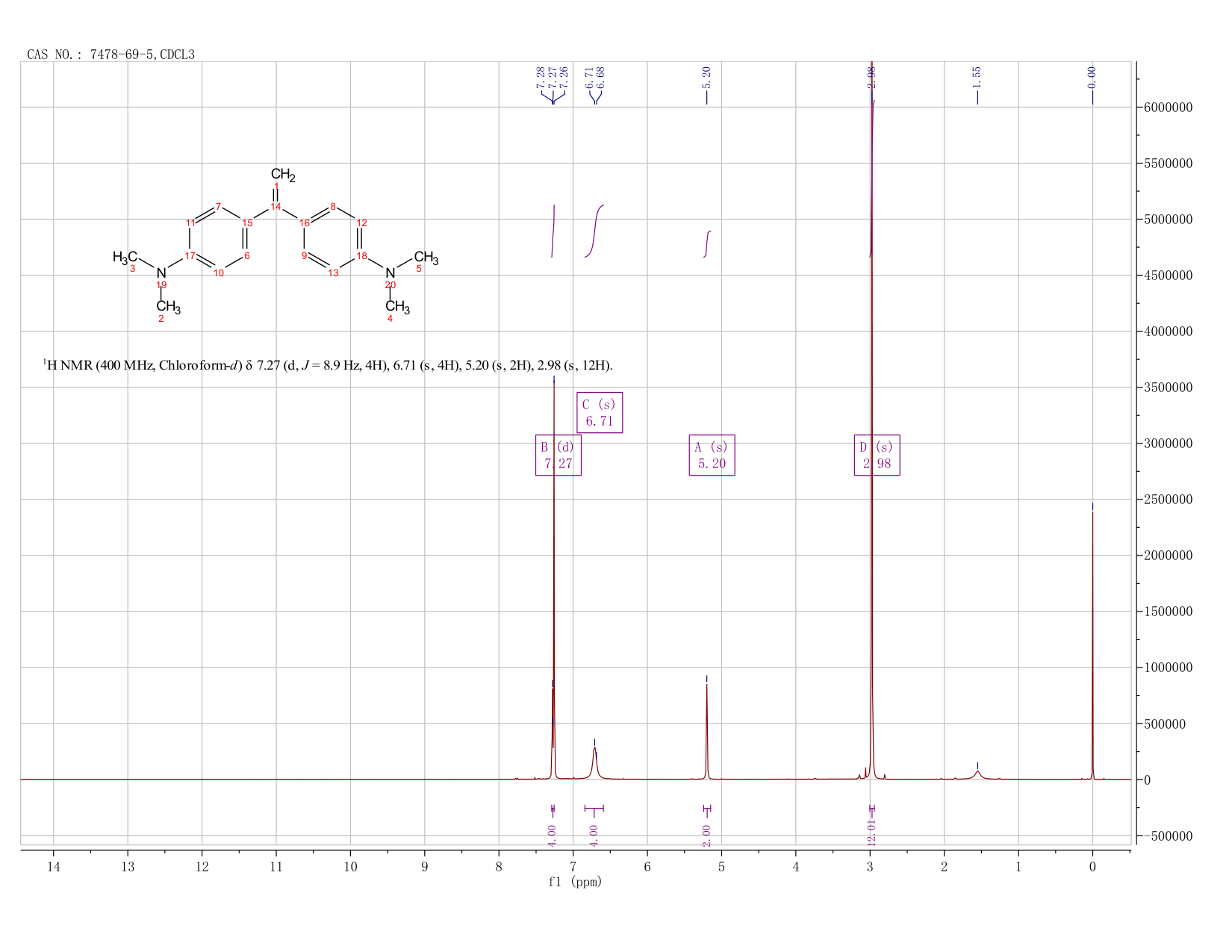Click the CH3 group labeled 4
This screenshot has width=1232, height=952.
[x=398, y=307]
